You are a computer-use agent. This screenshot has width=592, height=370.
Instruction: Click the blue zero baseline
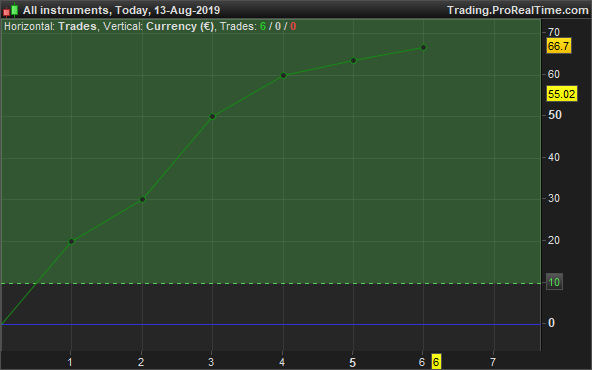(270, 324)
